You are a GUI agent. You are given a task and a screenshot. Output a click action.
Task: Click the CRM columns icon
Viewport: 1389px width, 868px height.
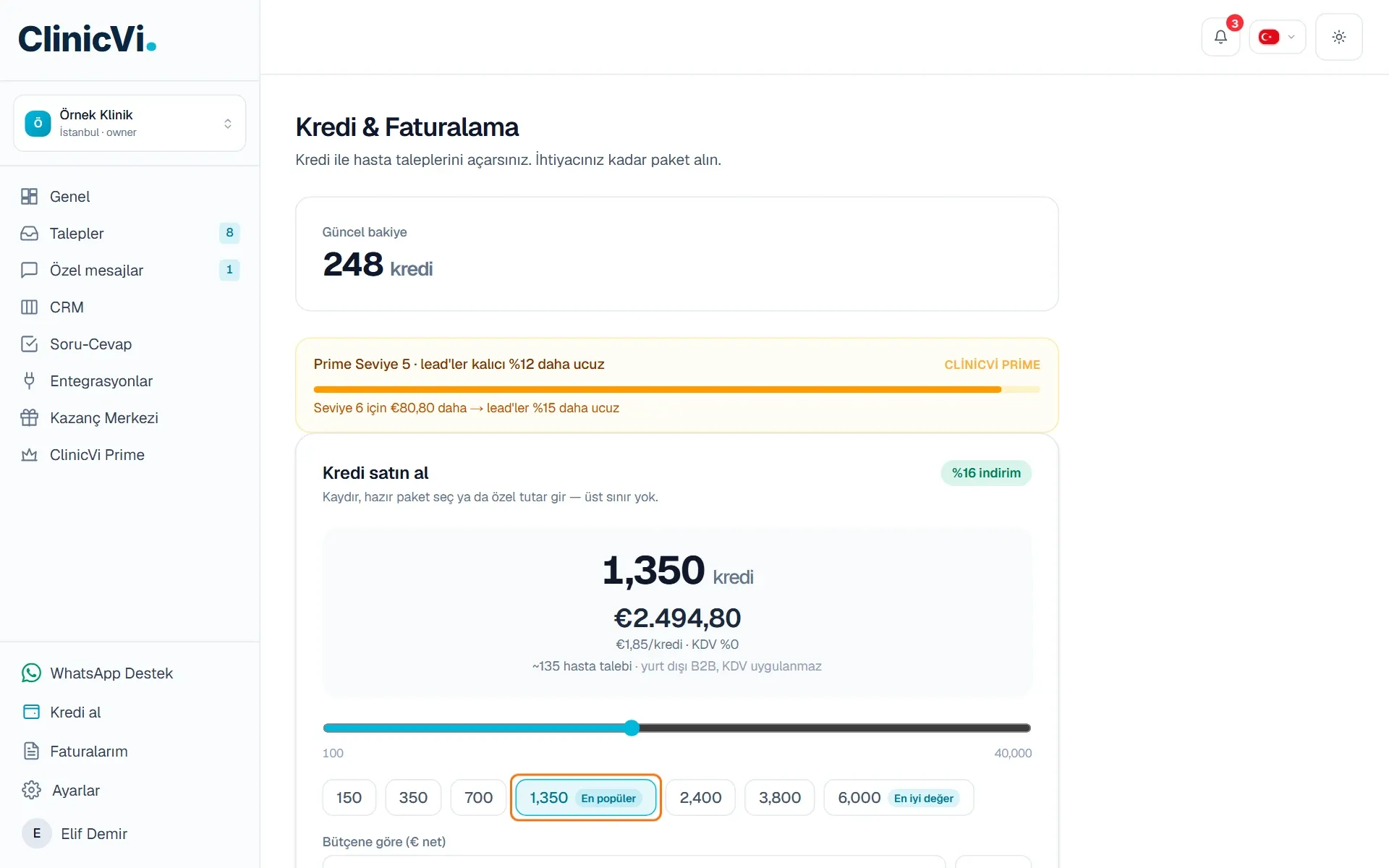pyautogui.click(x=30, y=307)
